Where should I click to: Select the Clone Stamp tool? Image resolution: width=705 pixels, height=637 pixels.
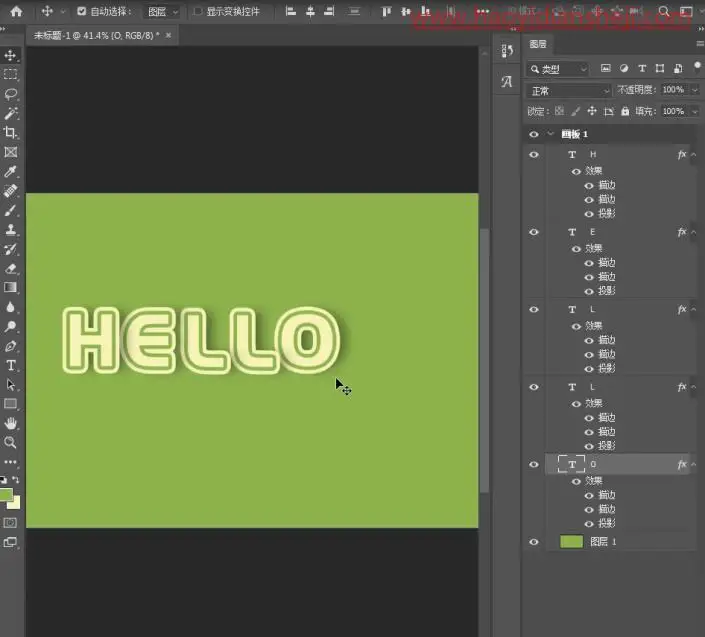click(10, 230)
